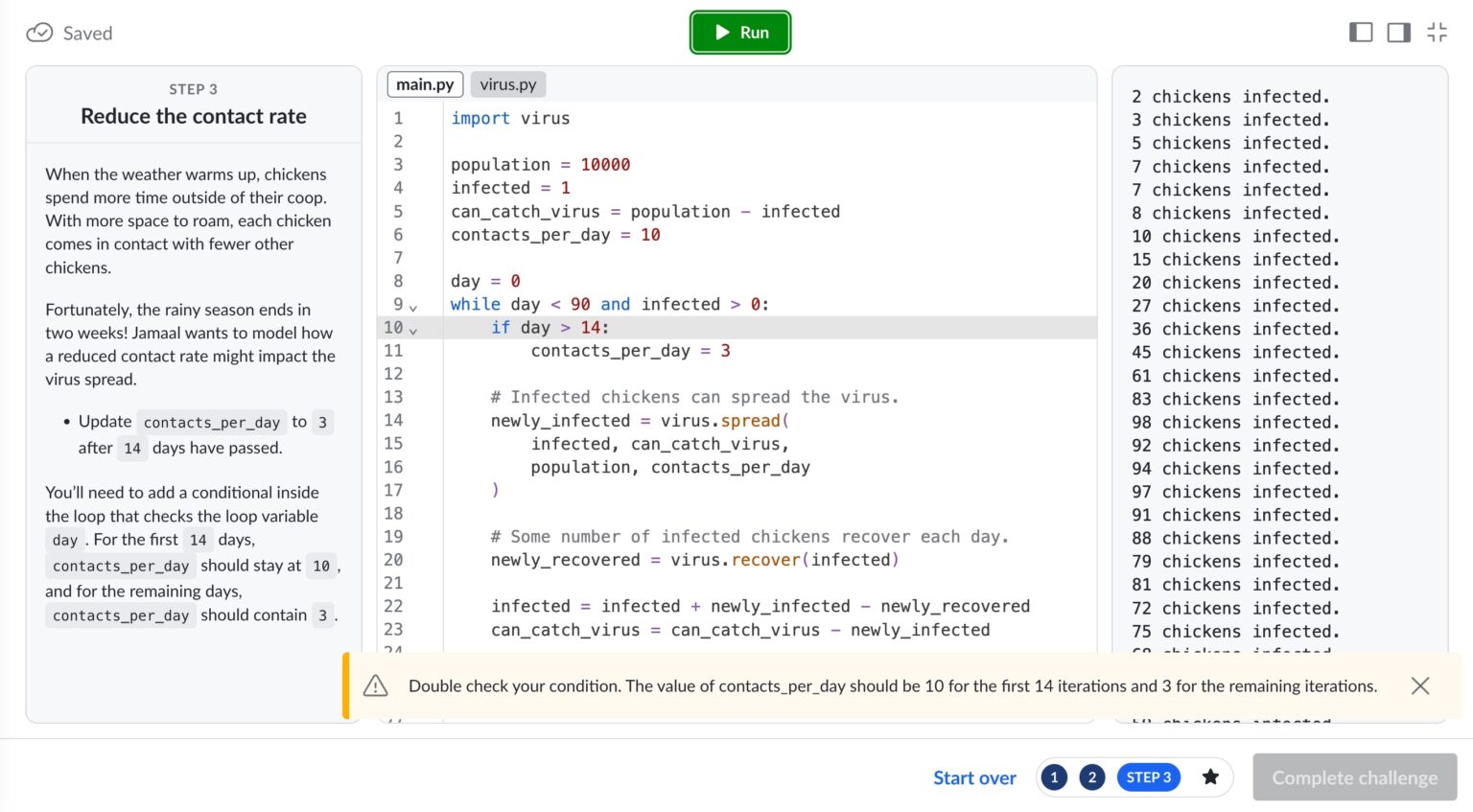Screen dimensions: 1473x812
Task: Click the green play icon on the Run button
Action: 720,32
